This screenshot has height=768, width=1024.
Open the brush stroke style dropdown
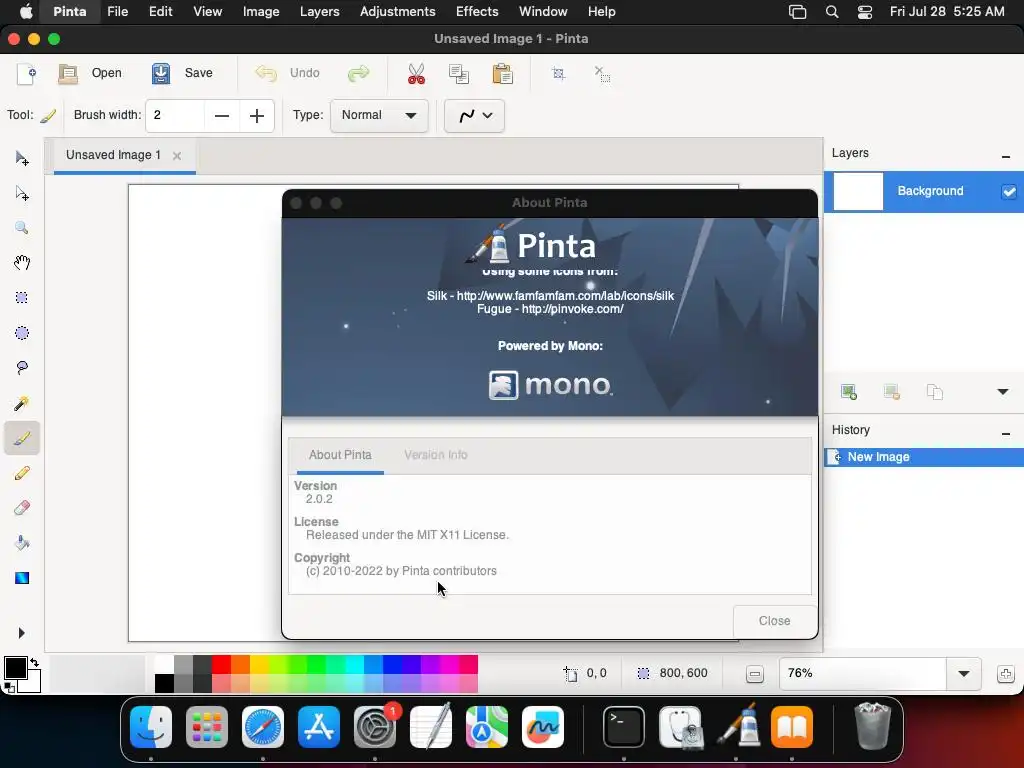[474, 116]
